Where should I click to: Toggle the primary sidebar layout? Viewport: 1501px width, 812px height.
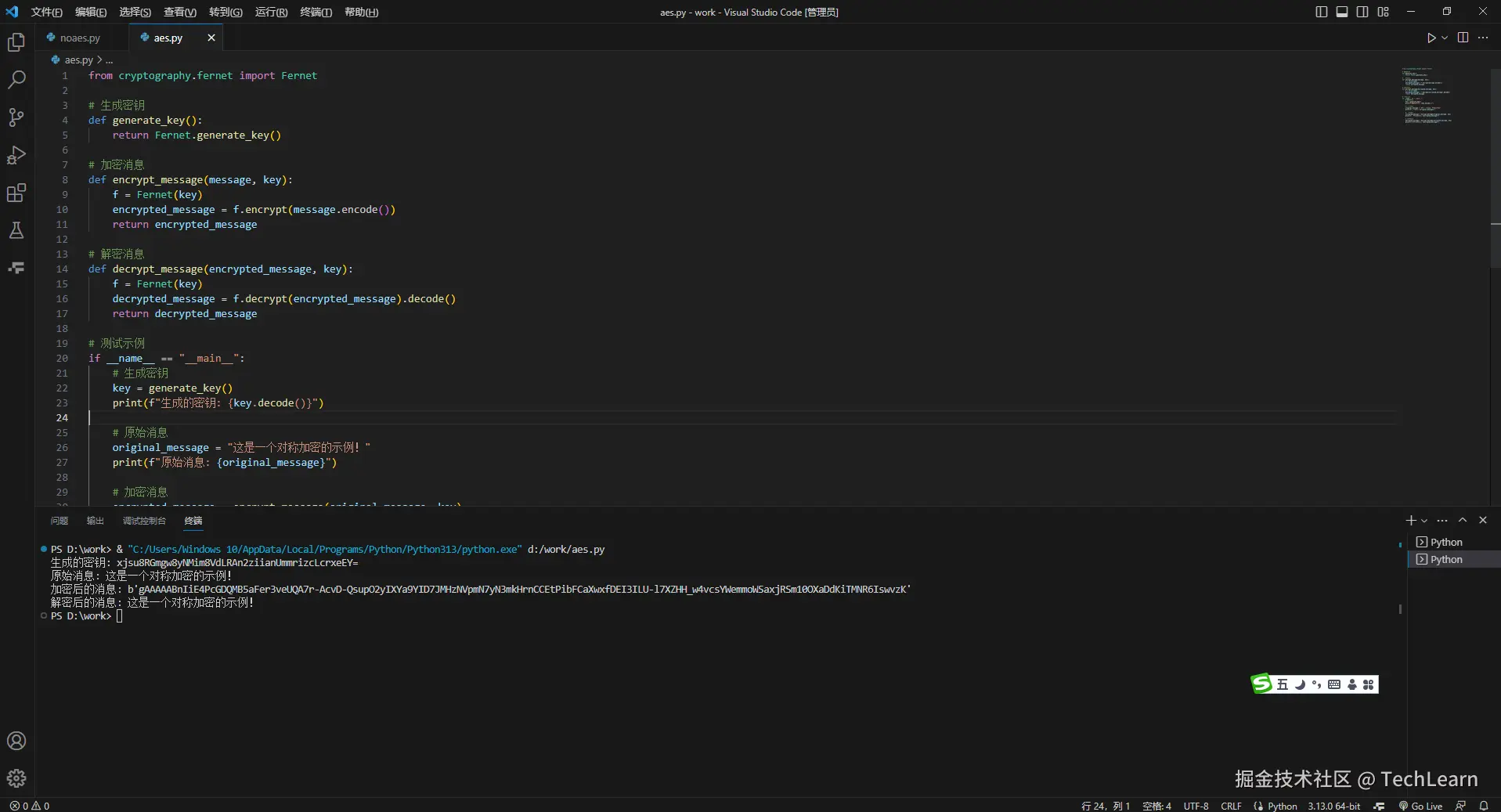click(1322, 12)
